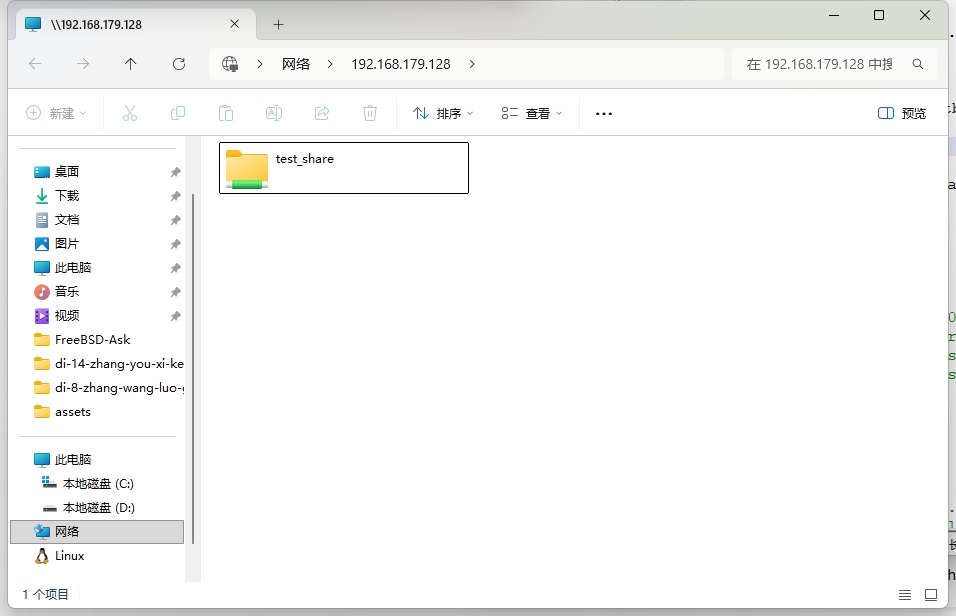Go up one folder level
956x616 pixels.
click(x=130, y=64)
